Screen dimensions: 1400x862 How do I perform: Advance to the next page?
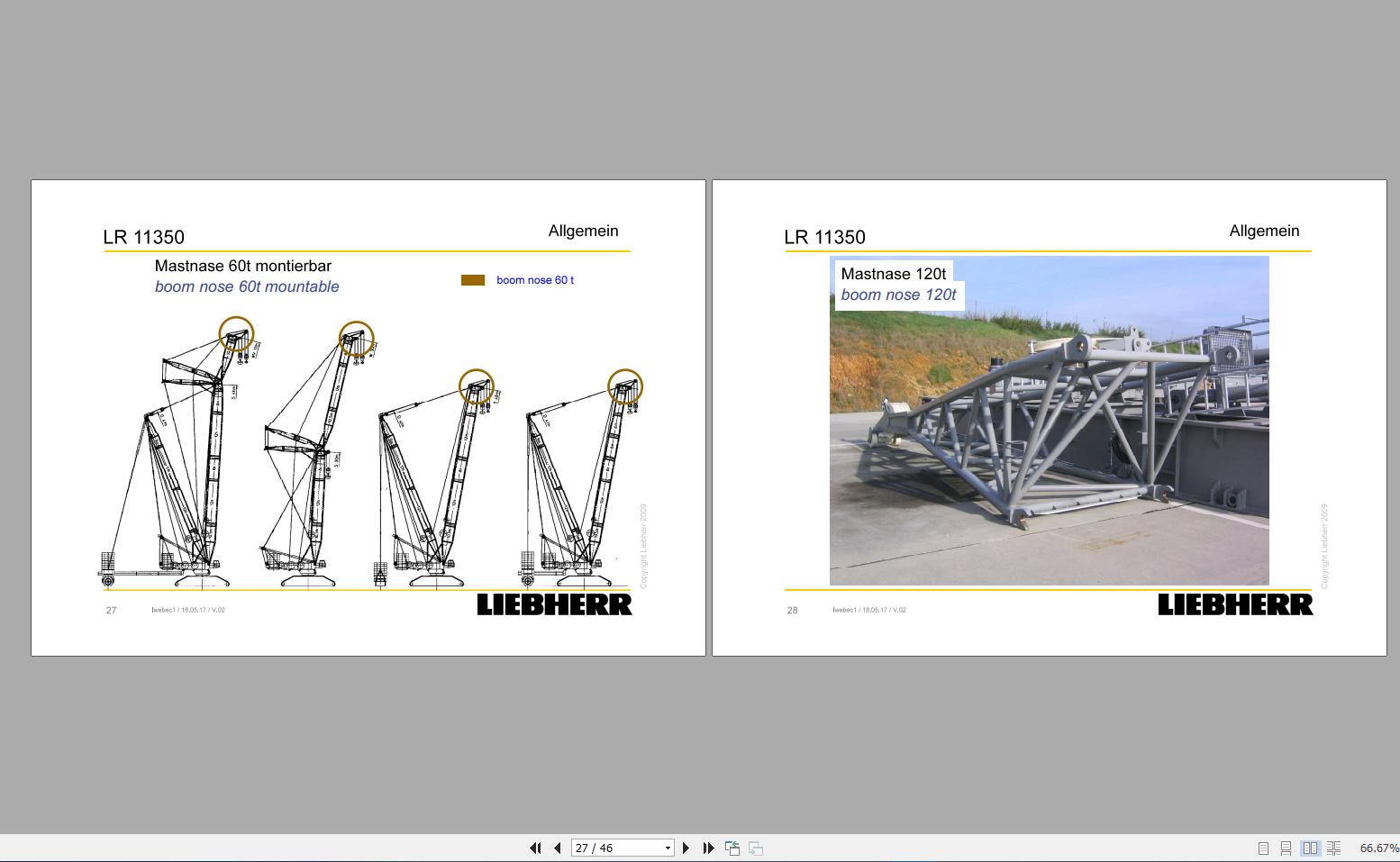pyautogui.click(x=686, y=848)
